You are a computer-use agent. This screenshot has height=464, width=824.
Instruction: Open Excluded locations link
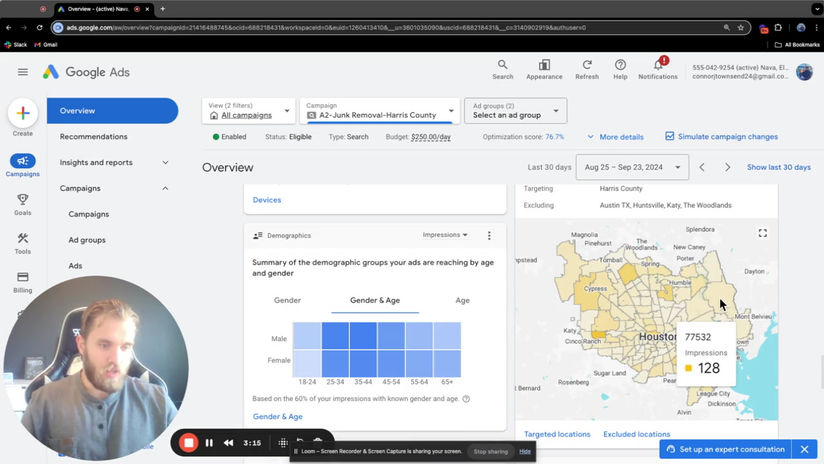click(636, 434)
